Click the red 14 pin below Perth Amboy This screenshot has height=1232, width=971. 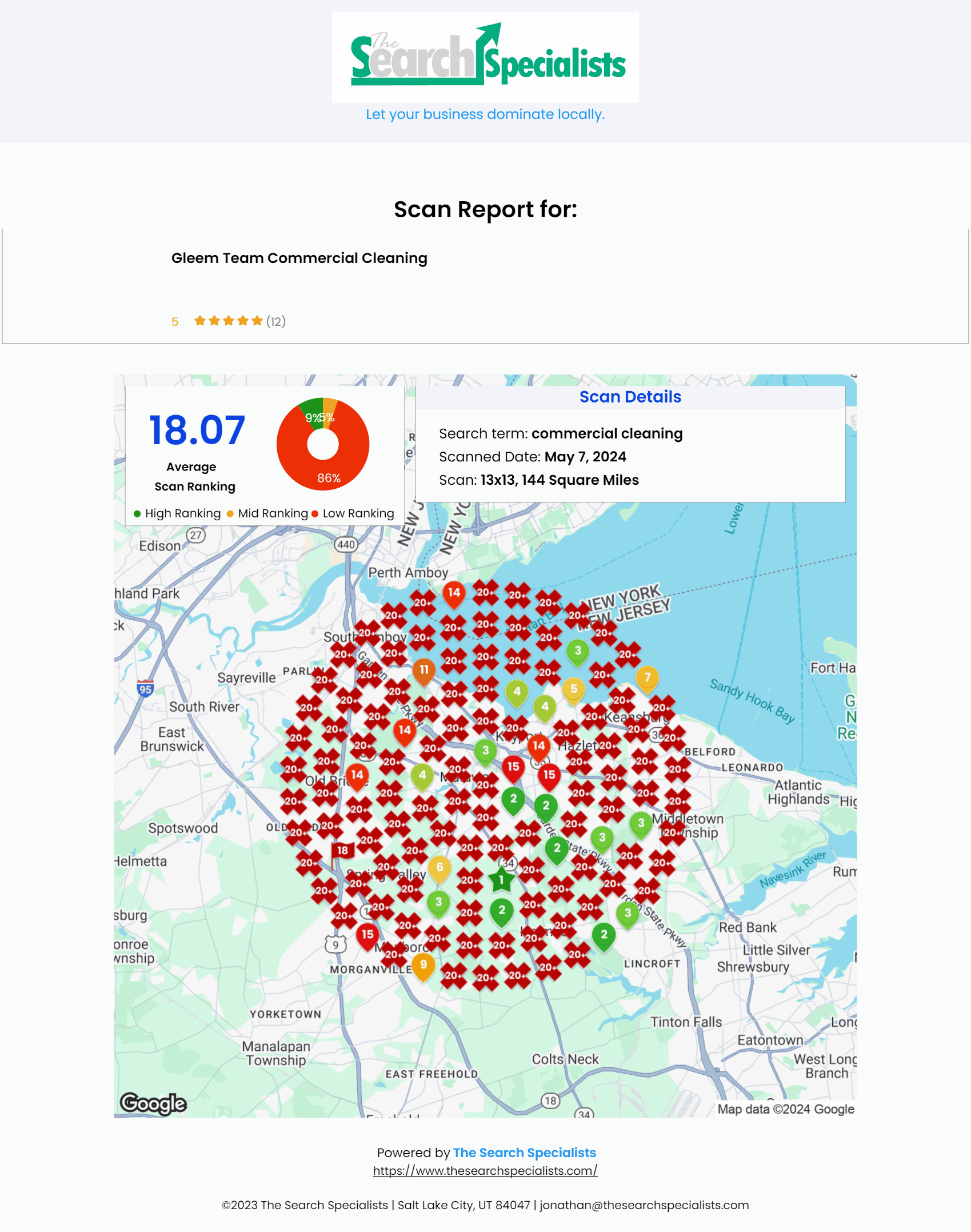coord(454,593)
